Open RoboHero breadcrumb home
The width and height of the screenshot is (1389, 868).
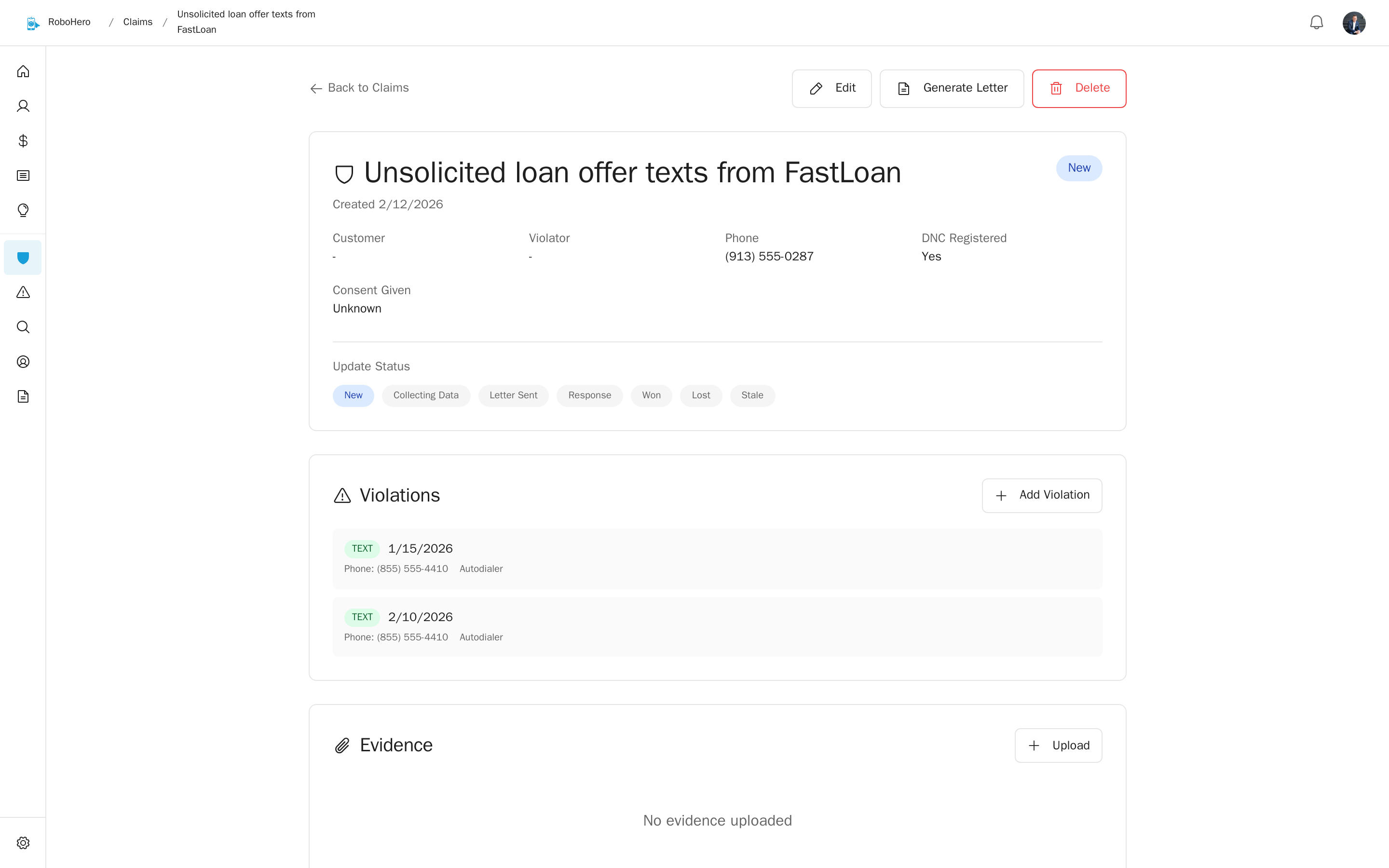[x=69, y=22]
